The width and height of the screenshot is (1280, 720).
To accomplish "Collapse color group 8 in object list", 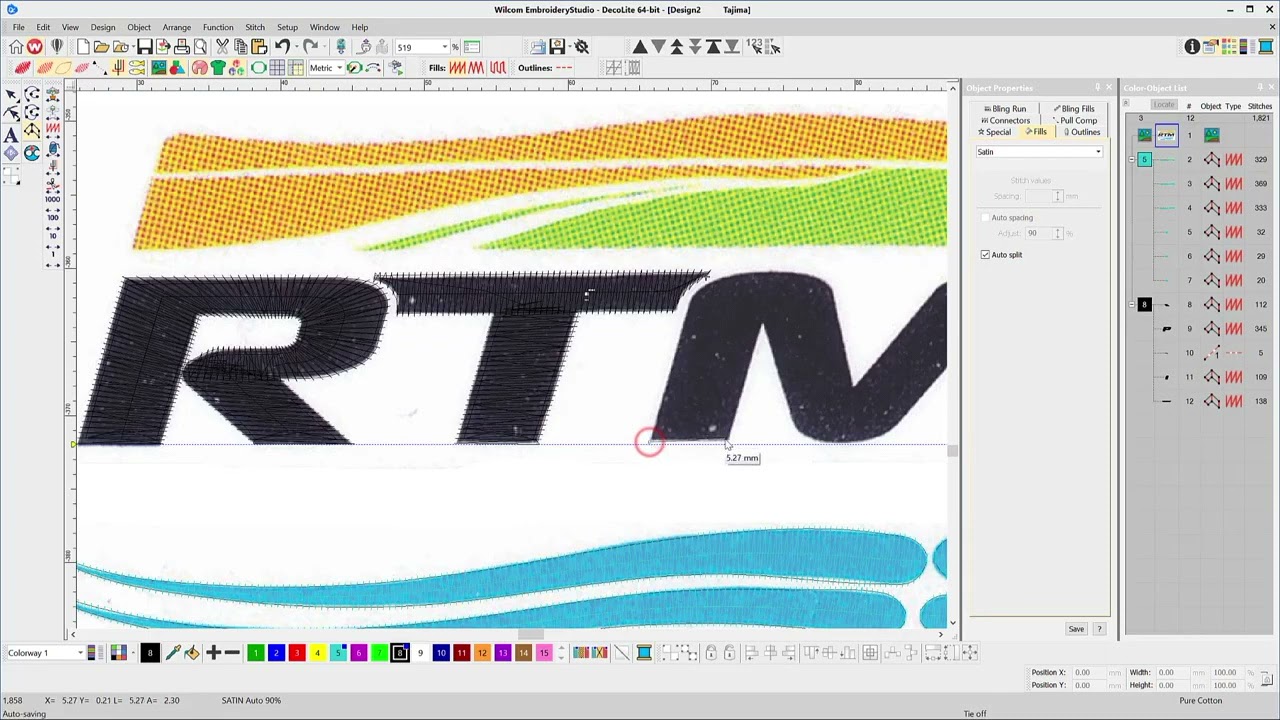I will tap(1131, 304).
